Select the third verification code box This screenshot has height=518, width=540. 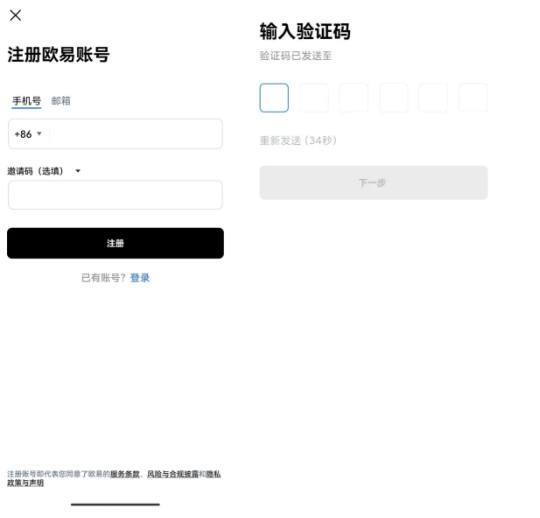[x=354, y=98]
